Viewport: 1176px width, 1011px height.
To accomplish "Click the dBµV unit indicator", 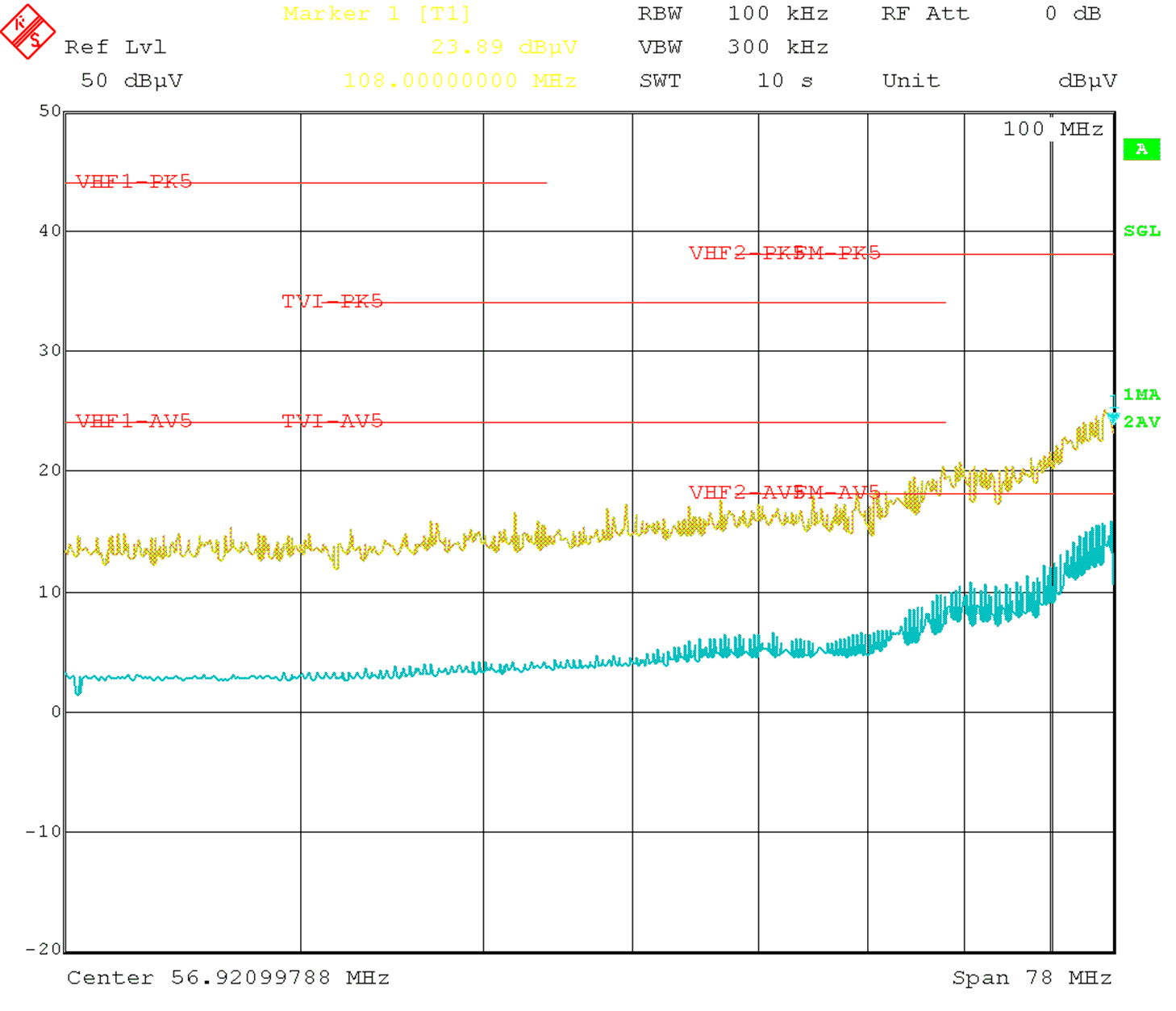I will [x=1088, y=80].
